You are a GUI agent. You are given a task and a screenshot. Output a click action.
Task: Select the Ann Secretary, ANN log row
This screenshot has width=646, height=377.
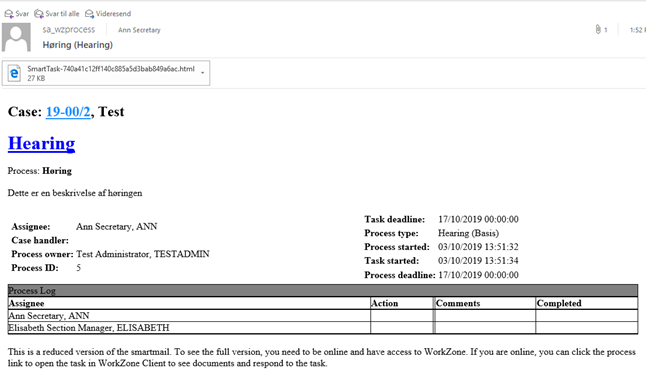coord(323,316)
